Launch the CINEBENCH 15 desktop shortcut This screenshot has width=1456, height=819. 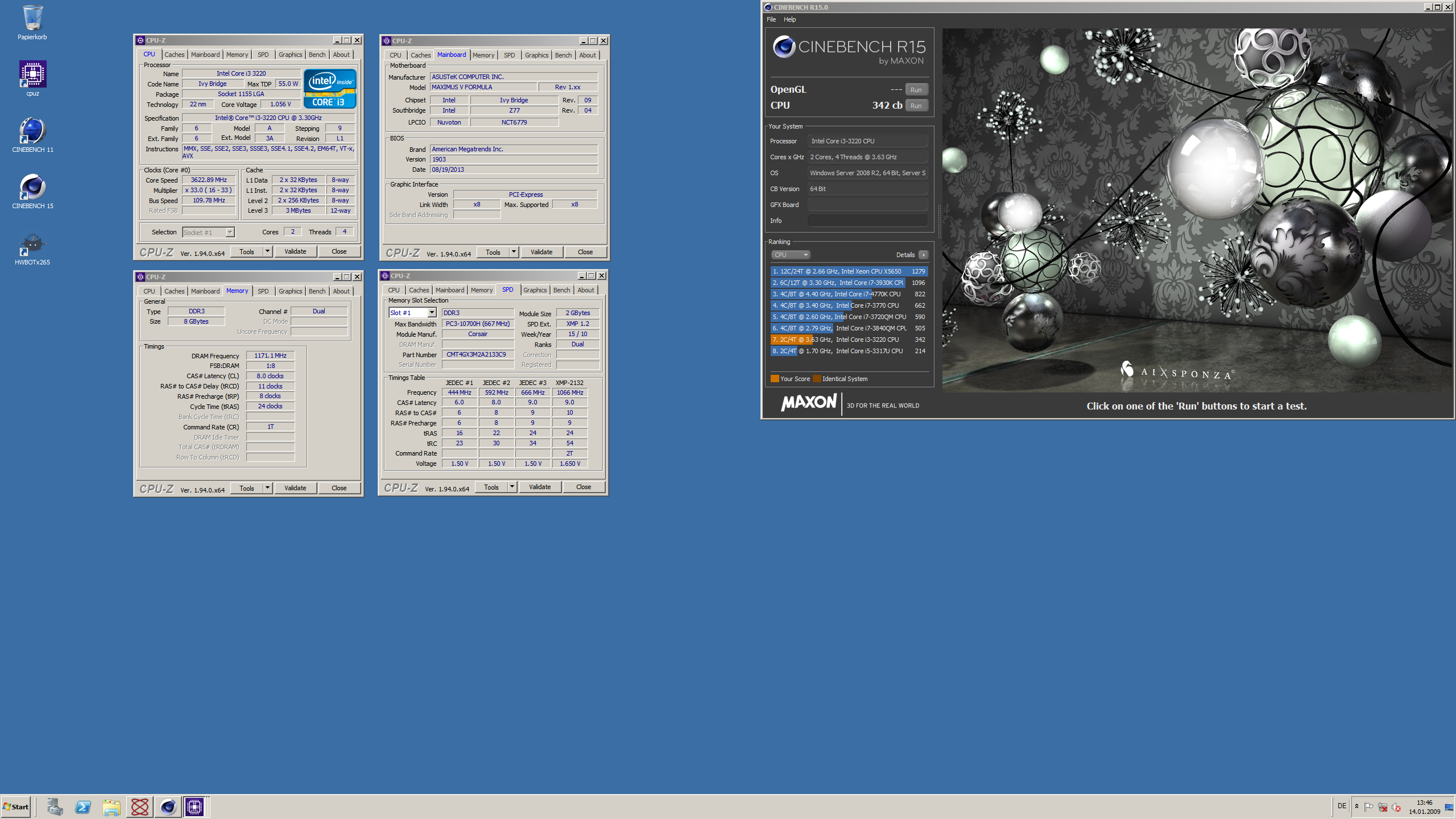coord(32,192)
